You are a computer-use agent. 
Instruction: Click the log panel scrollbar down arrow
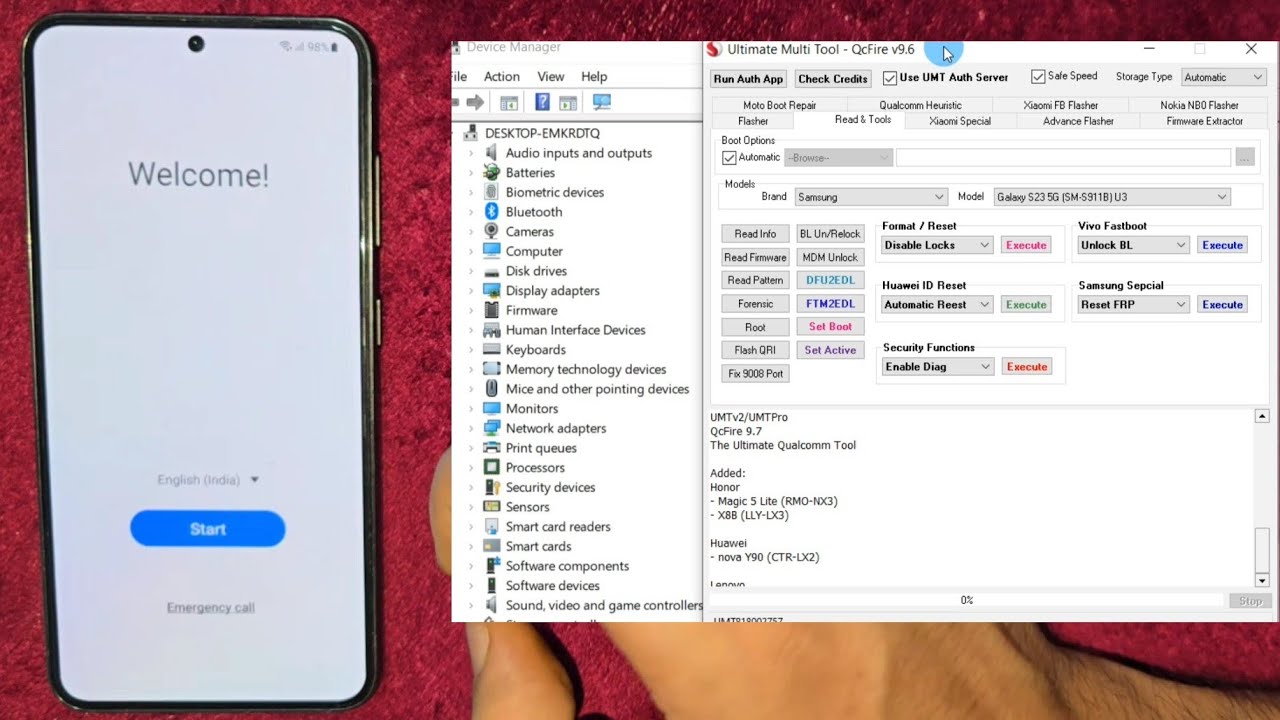coord(1262,580)
